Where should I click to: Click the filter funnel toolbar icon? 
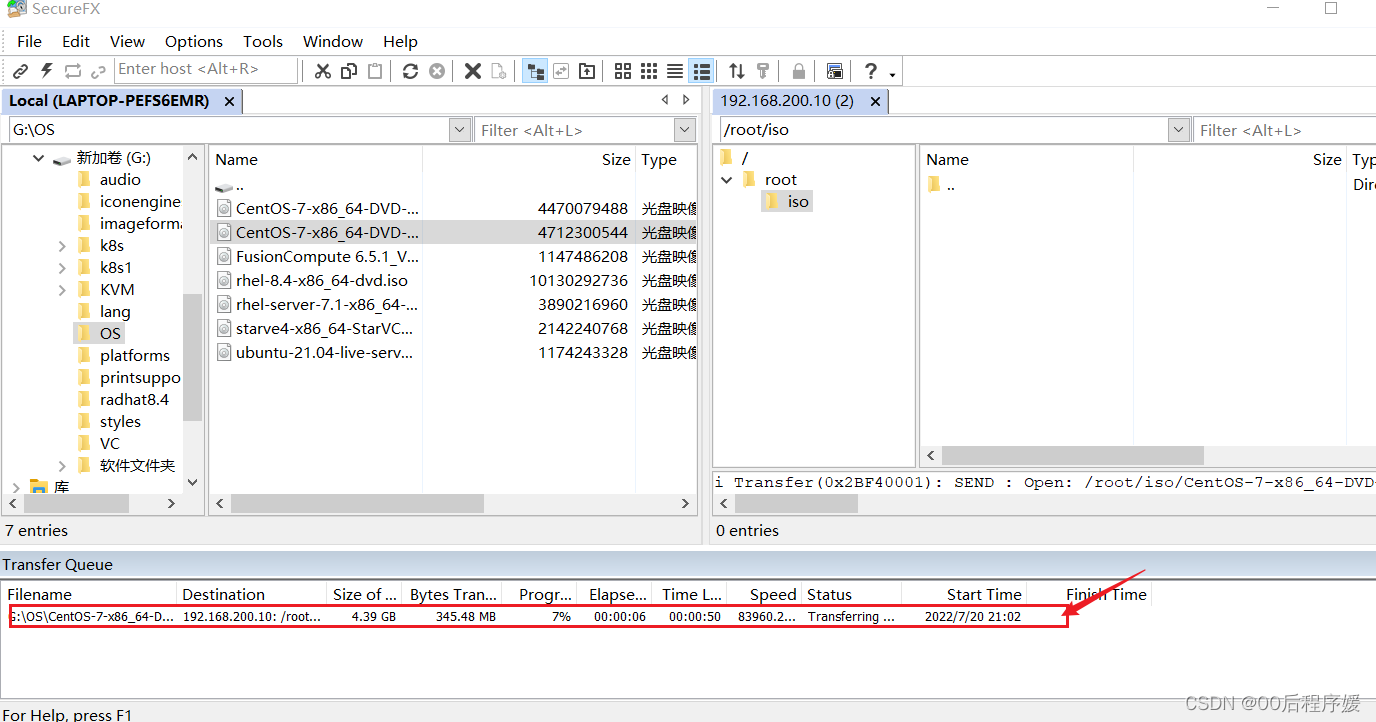pos(763,71)
